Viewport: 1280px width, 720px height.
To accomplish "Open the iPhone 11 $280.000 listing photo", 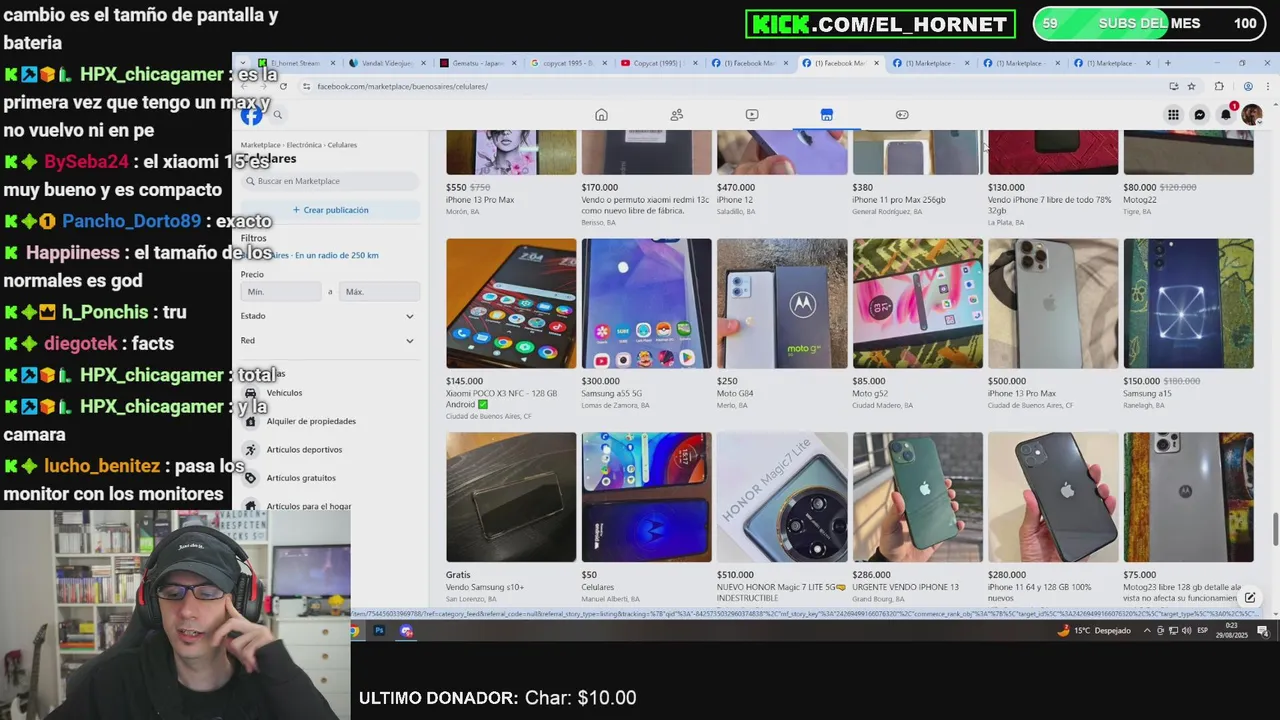I will (x=1053, y=497).
